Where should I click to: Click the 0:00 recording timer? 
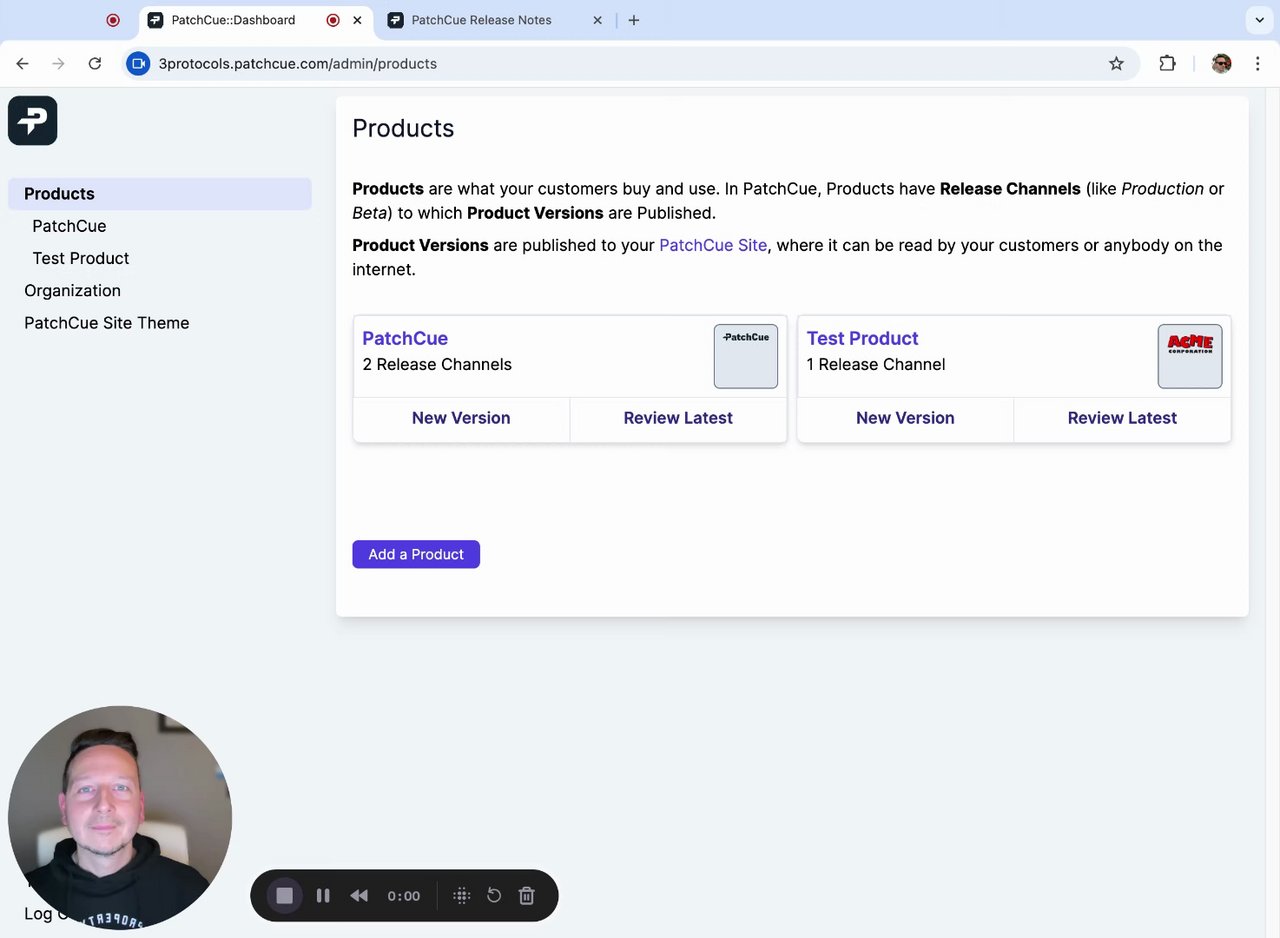pyautogui.click(x=404, y=896)
